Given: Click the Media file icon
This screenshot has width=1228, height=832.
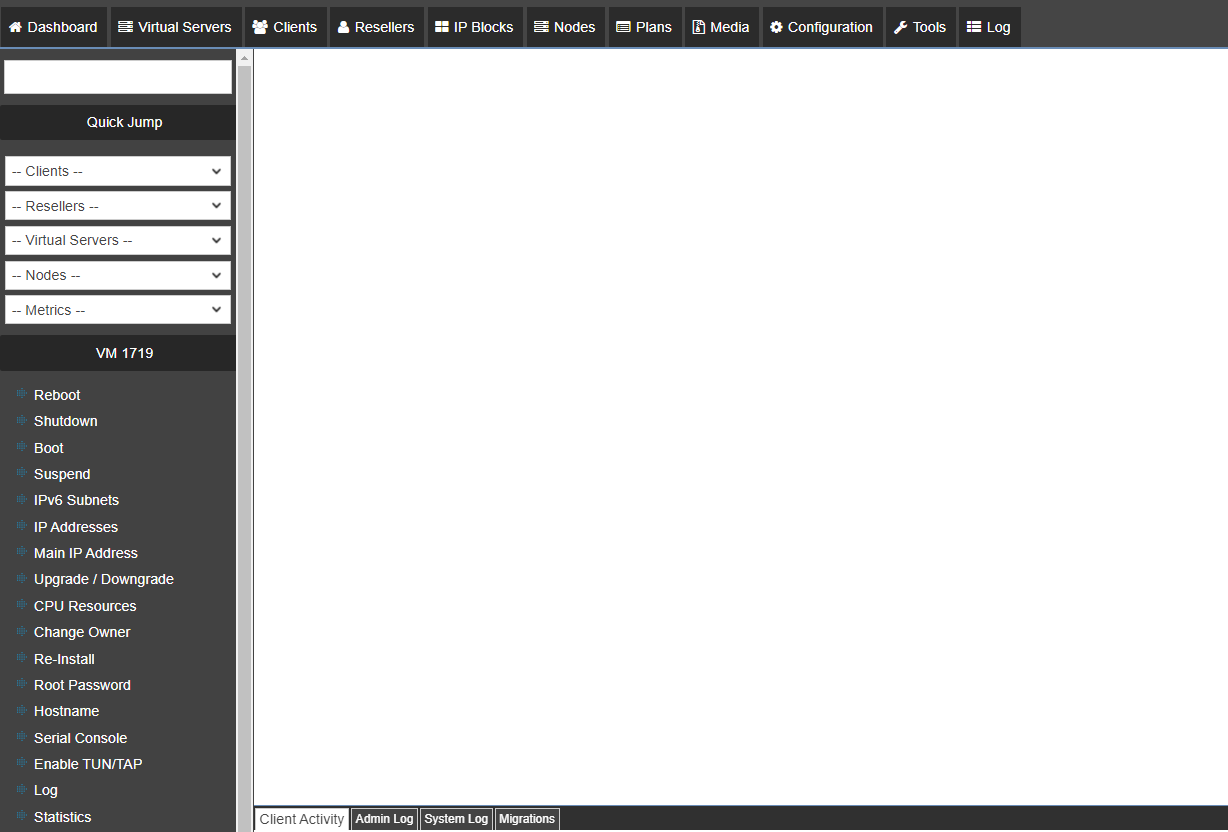Looking at the screenshot, I should click(699, 27).
